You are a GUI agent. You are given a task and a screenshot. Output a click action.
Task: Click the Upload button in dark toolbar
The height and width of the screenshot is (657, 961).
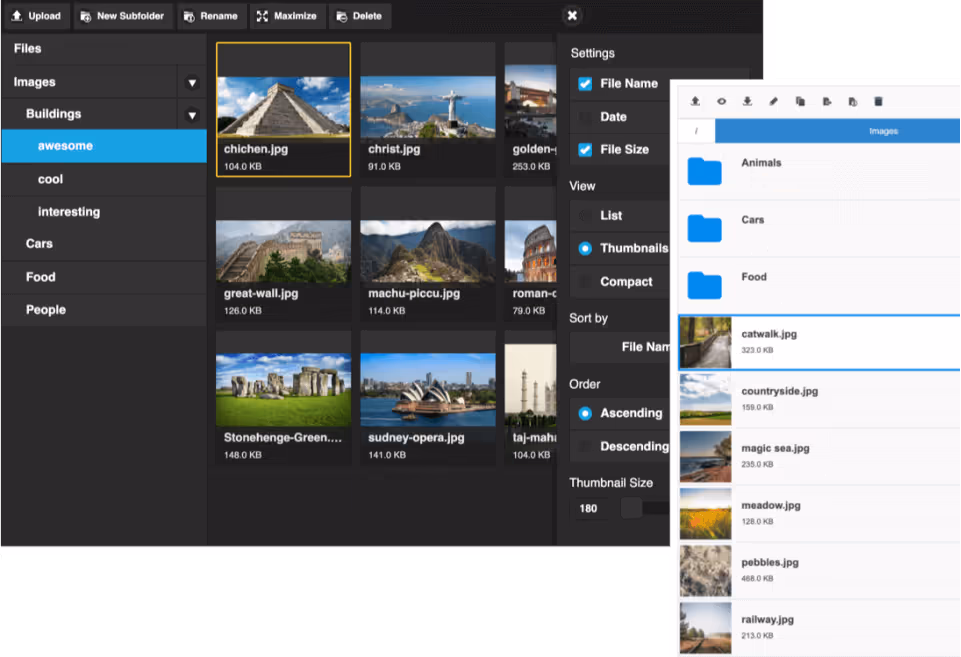click(37, 16)
